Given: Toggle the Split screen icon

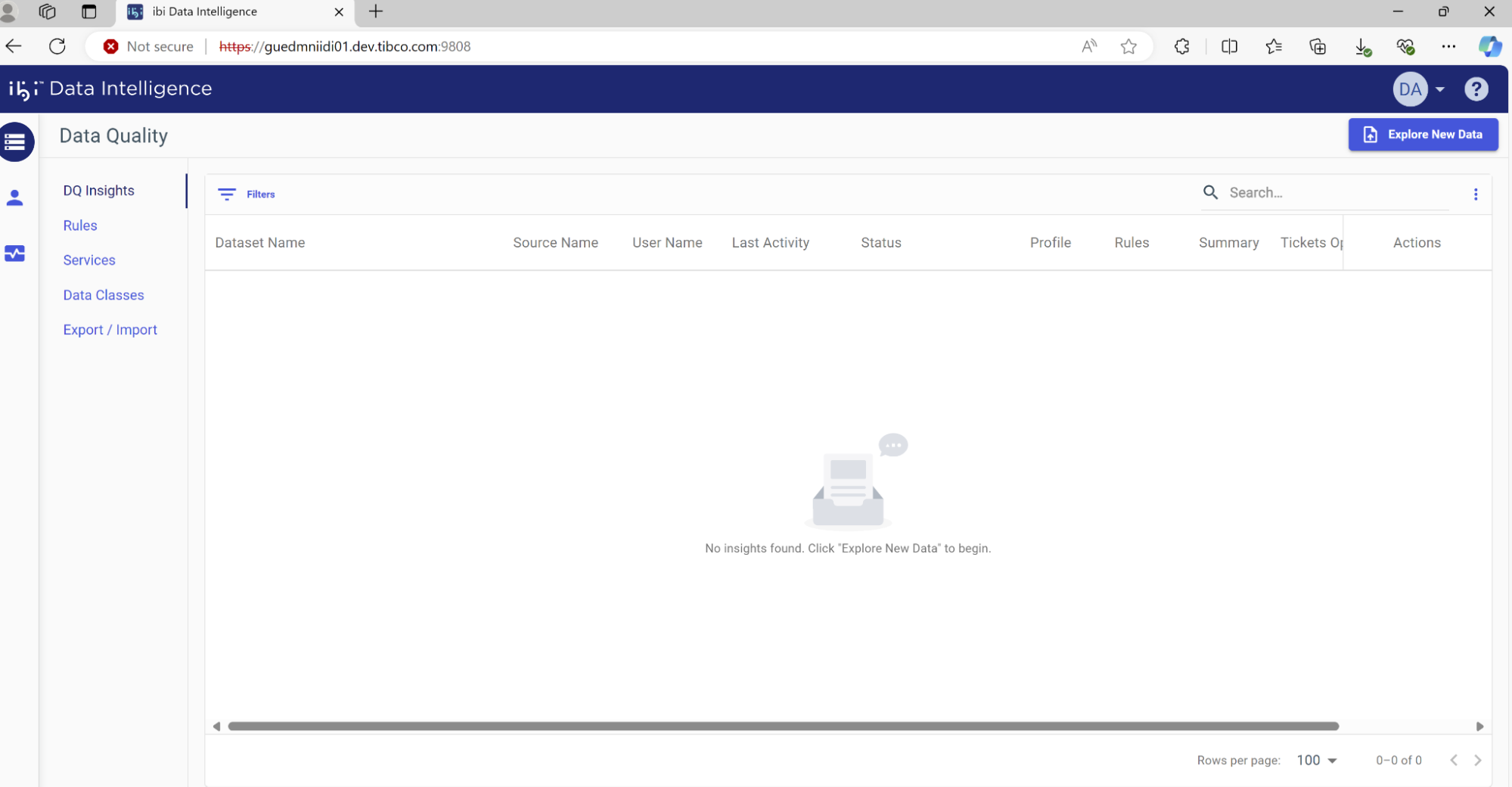Looking at the screenshot, I should click(x=1229, y=46).
